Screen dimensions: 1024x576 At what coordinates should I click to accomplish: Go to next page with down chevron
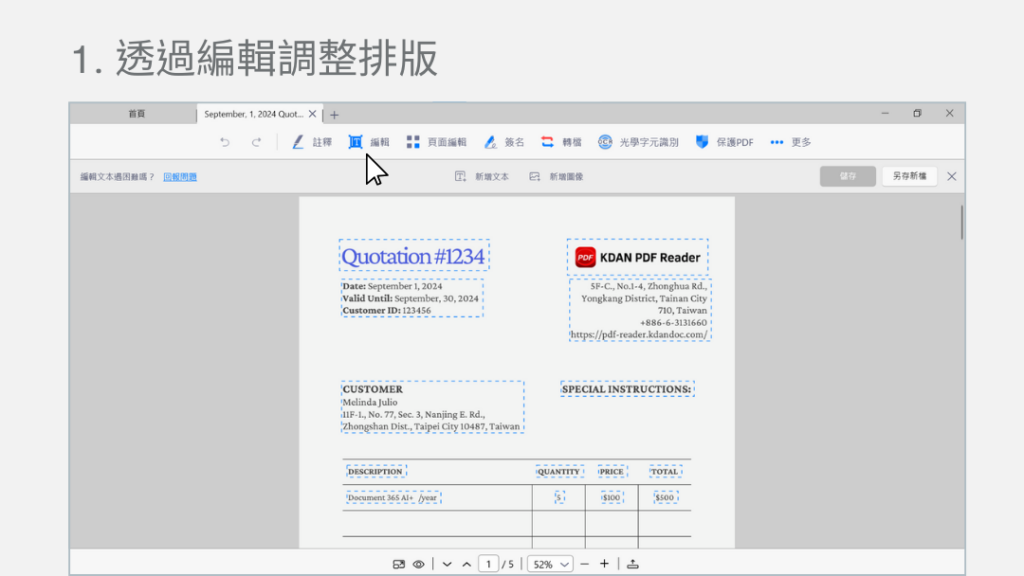[x=447, y=564]
